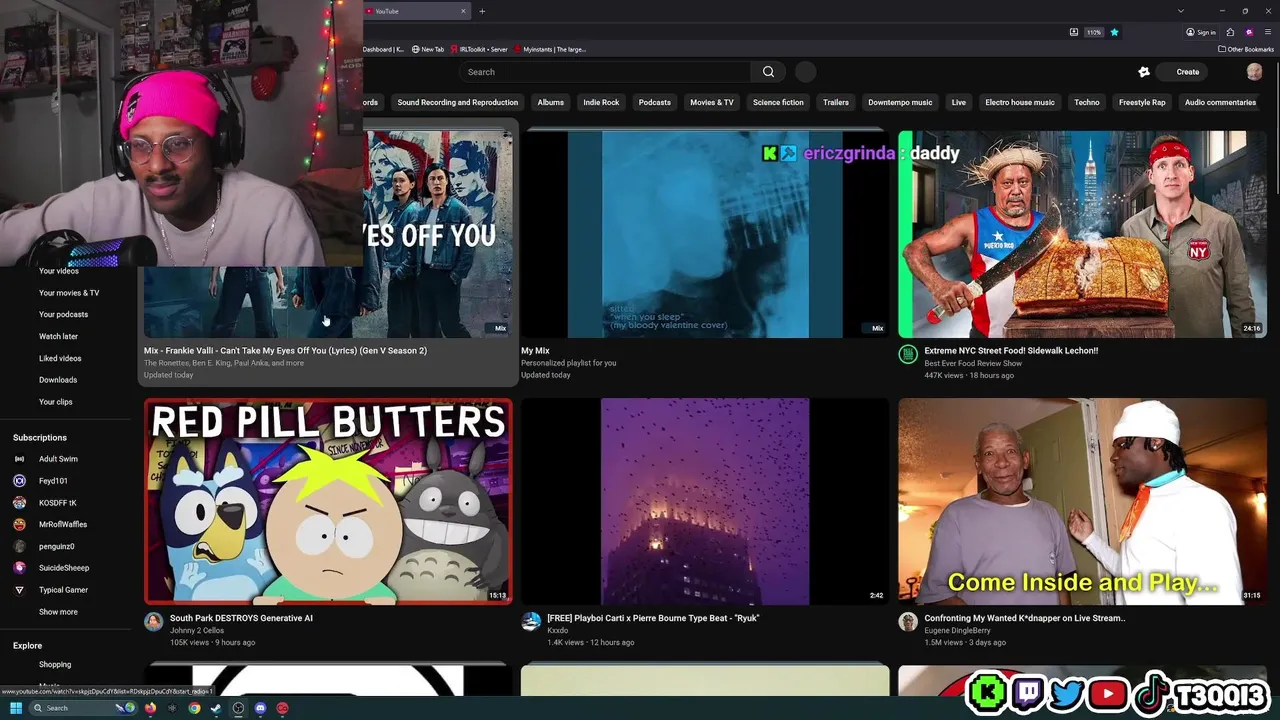Open Firefox from the taskbar
The image size is (1280, 720).
[x=151, y=708]
